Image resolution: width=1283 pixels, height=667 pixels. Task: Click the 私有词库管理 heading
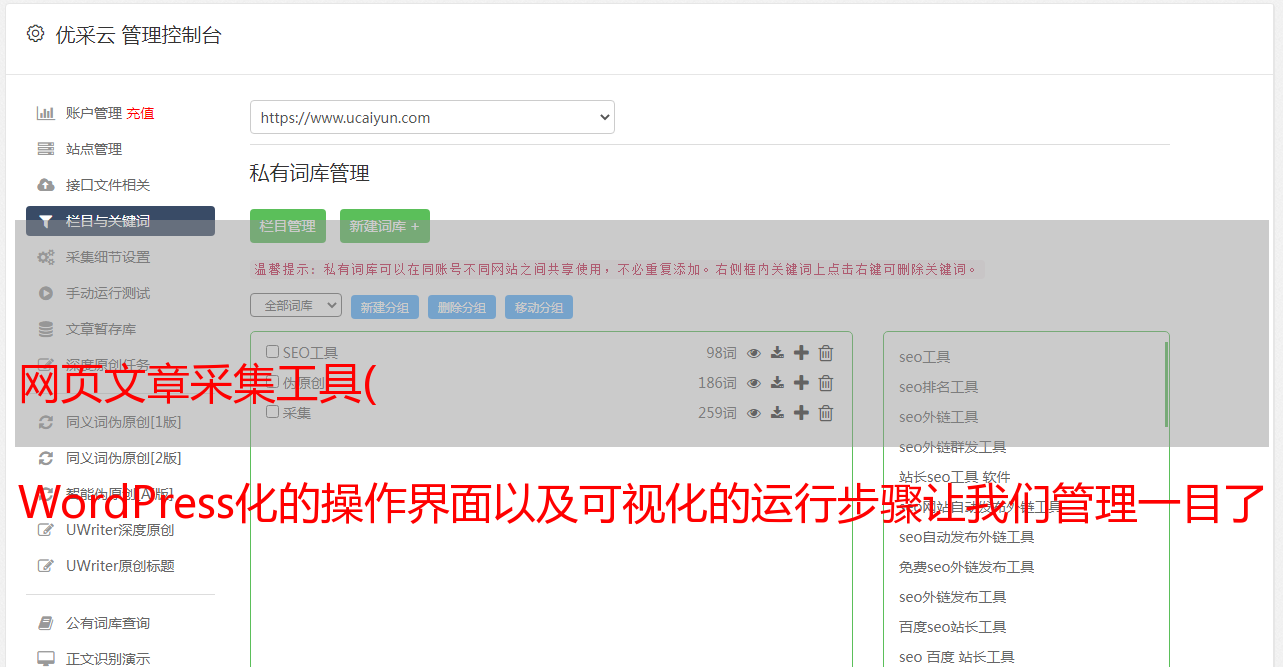(x=310, y=174)
